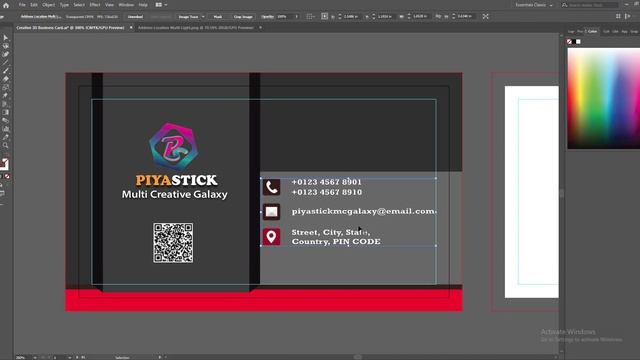Open the Object menu
The height and width of the screenshot is (360, 640).
pyautogui.click(x=49, y=5)
